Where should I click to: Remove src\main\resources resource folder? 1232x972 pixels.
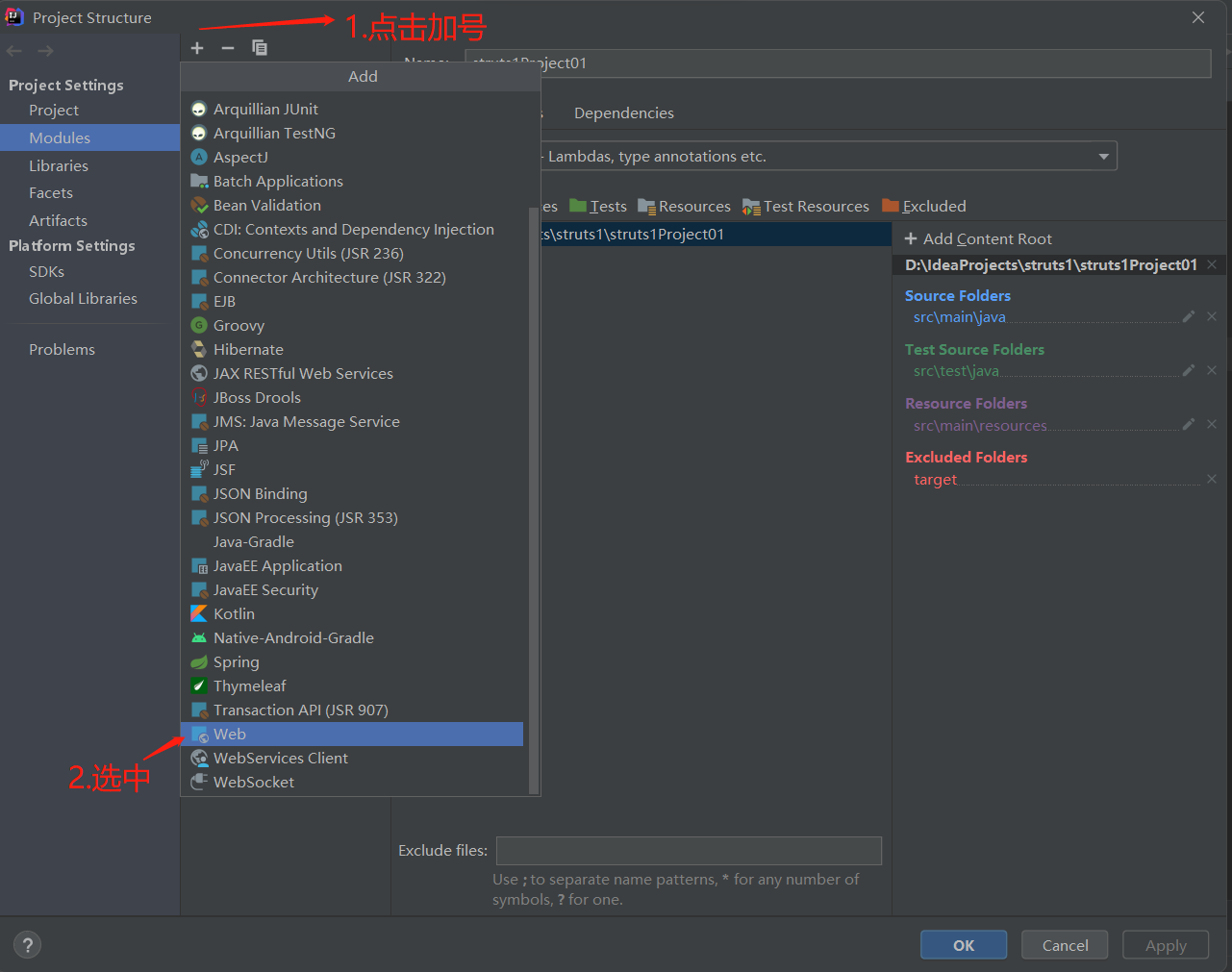1212,424
